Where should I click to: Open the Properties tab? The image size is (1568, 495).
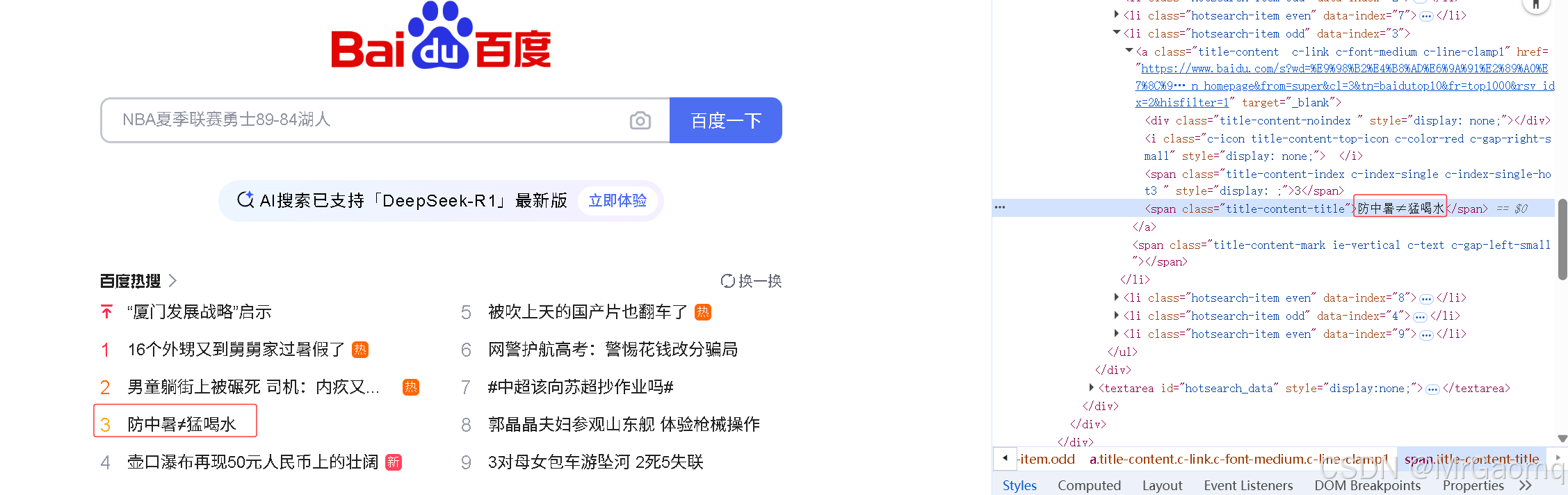[1473, 485]
